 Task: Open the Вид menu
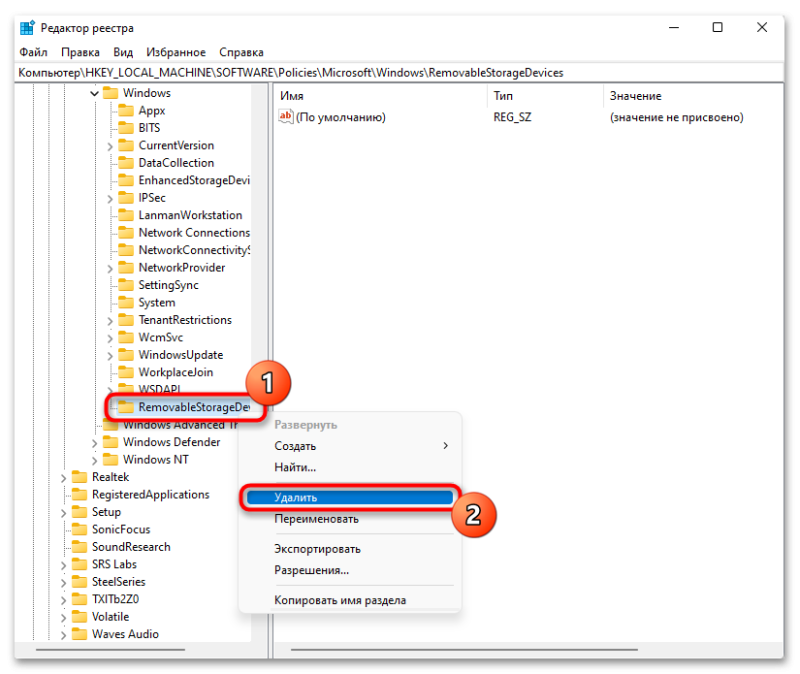(x=123, y=52)
